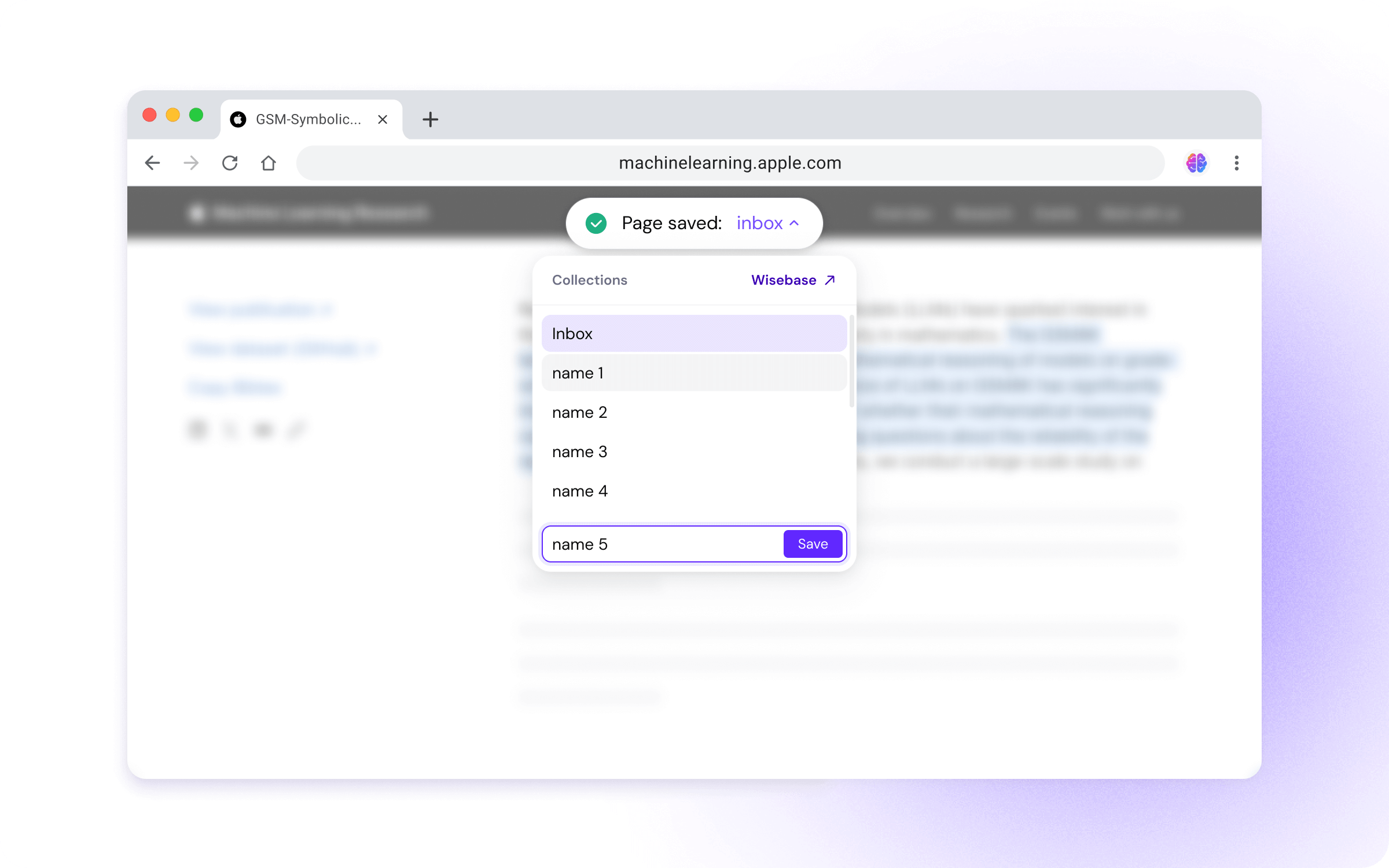Click the green maximize window button
The image size is (1389, 868).
coord(196,115)
